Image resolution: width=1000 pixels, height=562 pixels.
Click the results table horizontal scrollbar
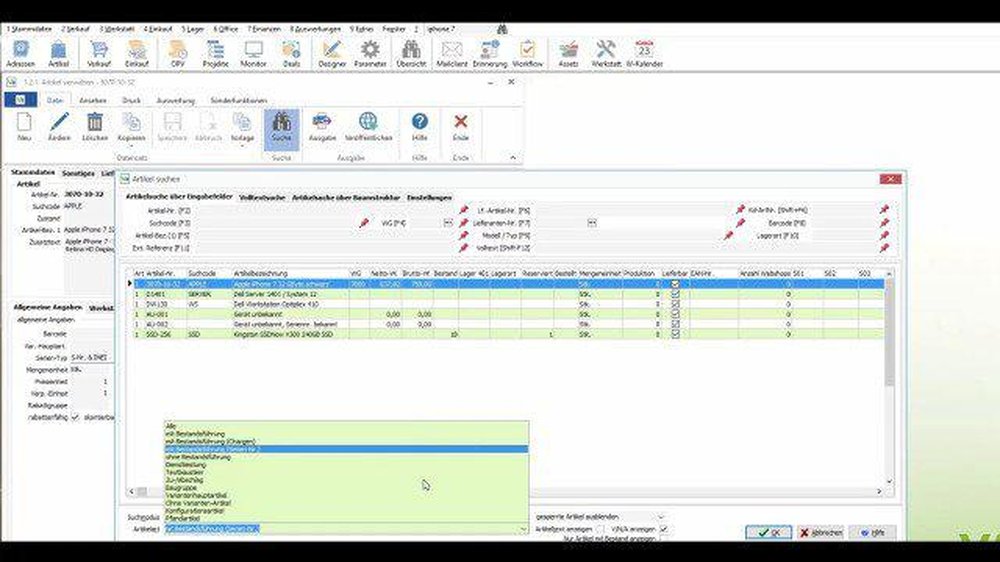pyautogui.click(x=505, y=491)
